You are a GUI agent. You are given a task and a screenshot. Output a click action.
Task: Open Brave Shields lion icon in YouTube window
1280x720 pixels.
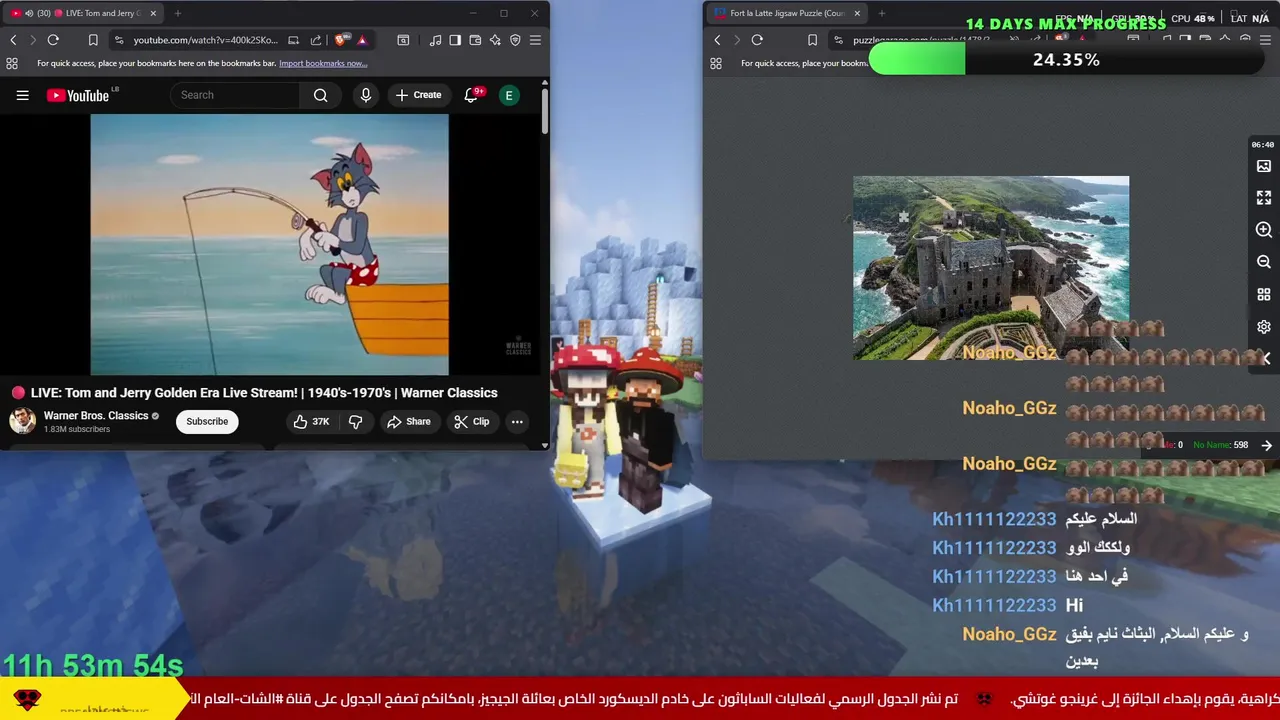point(342,40)
